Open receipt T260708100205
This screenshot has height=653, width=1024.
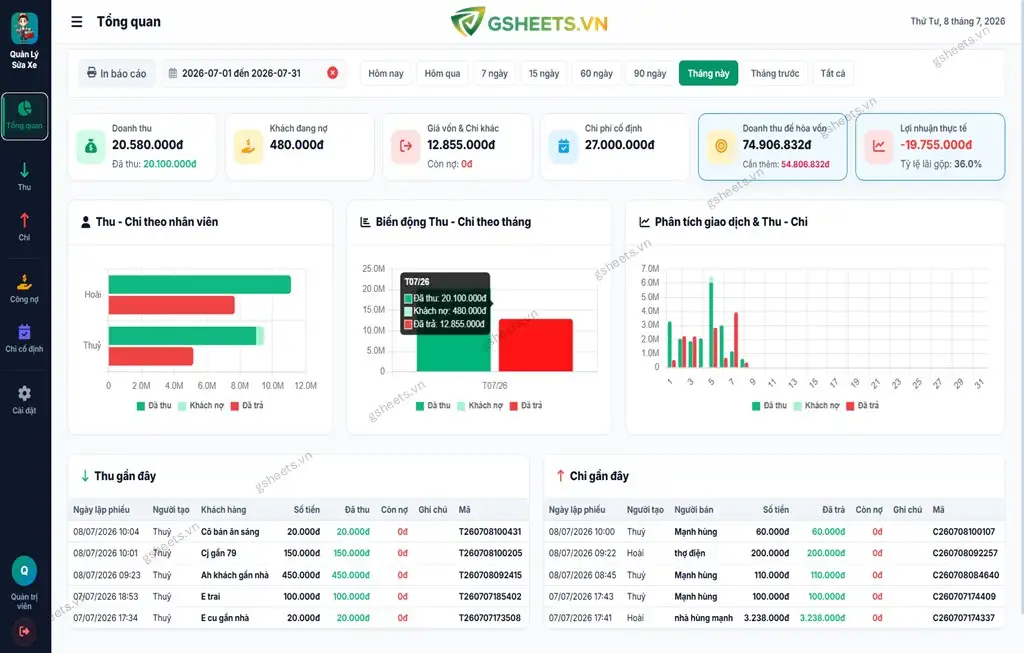[490, 553]
